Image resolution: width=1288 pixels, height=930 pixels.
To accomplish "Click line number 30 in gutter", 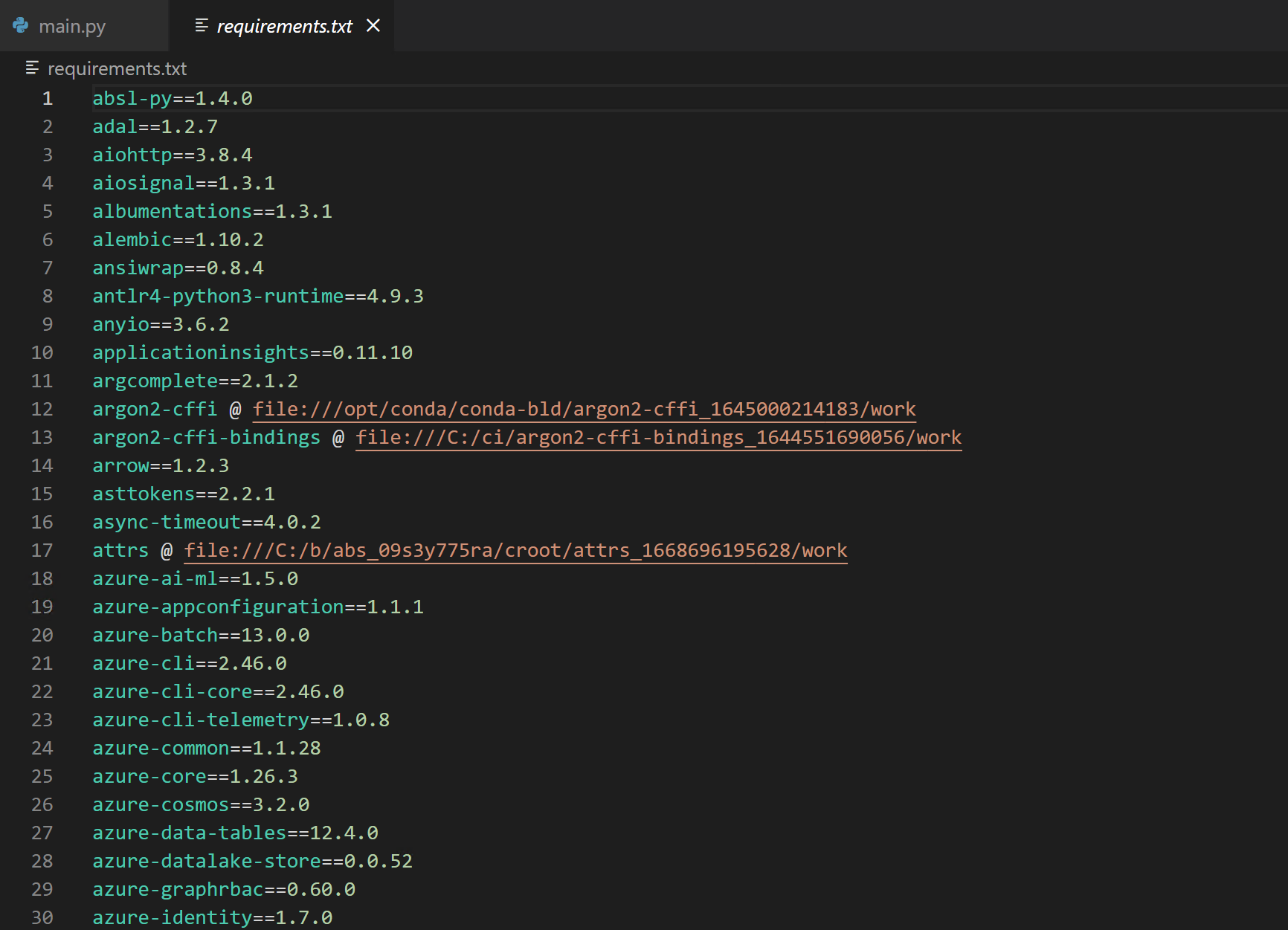I will 42,917.
